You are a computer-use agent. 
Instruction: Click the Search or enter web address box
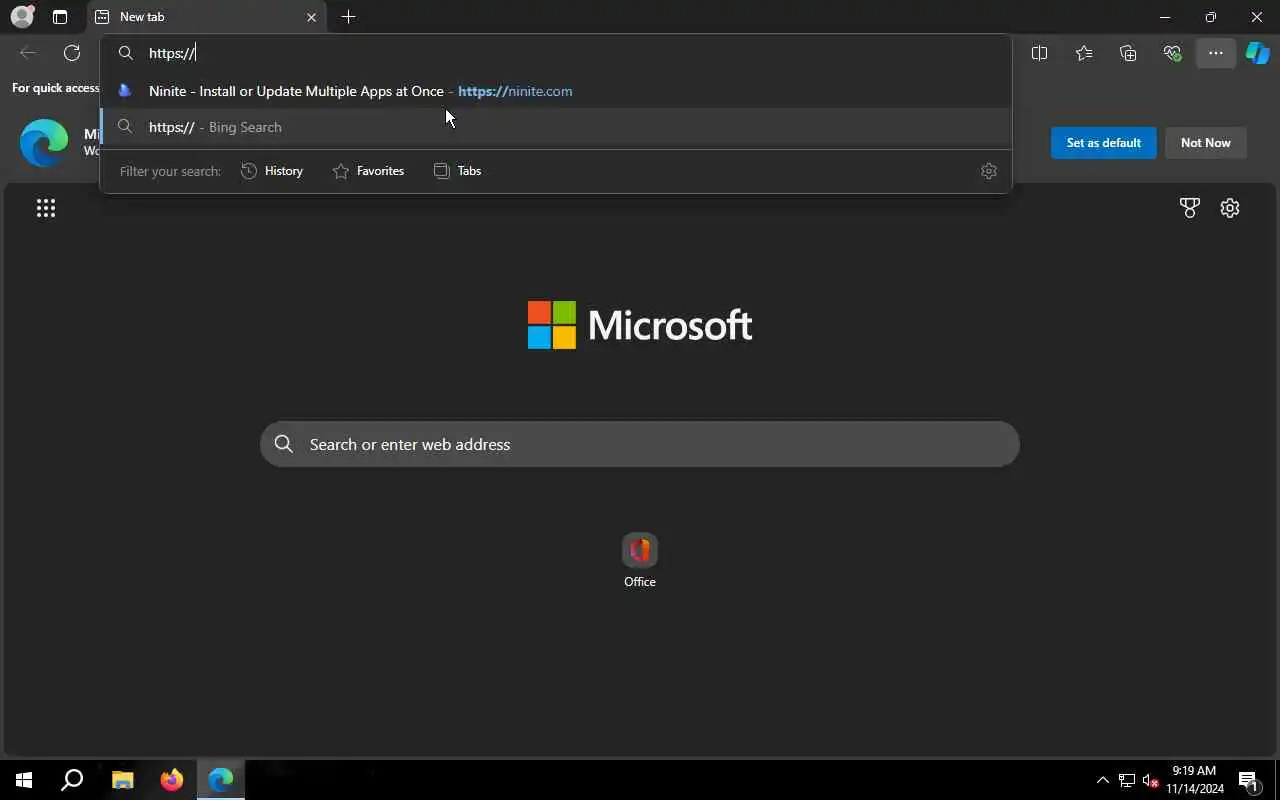click(640, 444)
